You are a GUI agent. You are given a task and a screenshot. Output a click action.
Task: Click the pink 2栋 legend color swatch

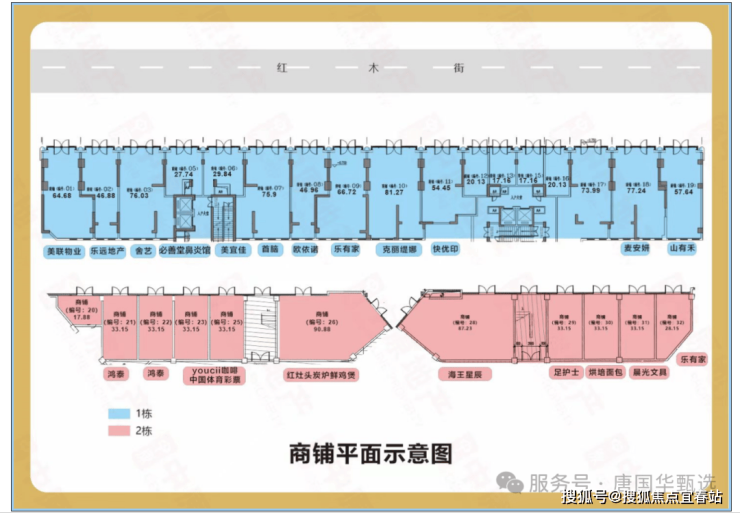tap(119, 431)
